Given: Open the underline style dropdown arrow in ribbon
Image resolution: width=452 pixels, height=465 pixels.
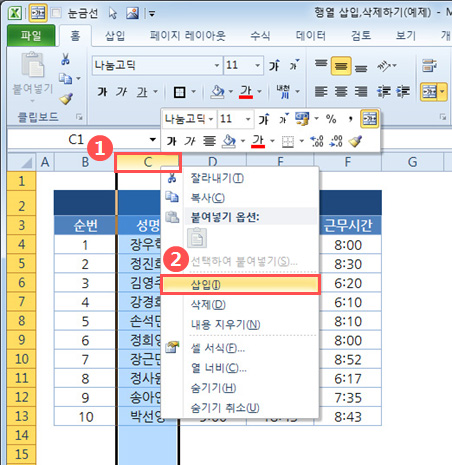Looking at the screenshot, I should (x=155, y=92).
